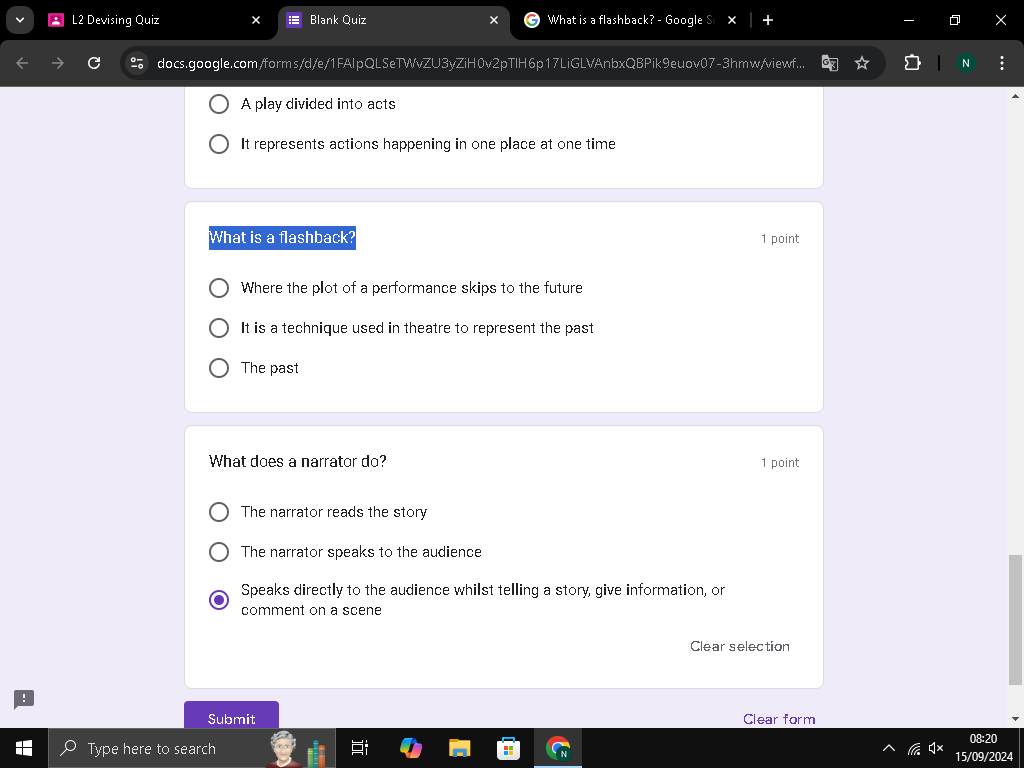Image resolution: width=1024 pixels, height=768 pixels.
Task: Click the Clear selection button
Action: click(x=740, y=646)
